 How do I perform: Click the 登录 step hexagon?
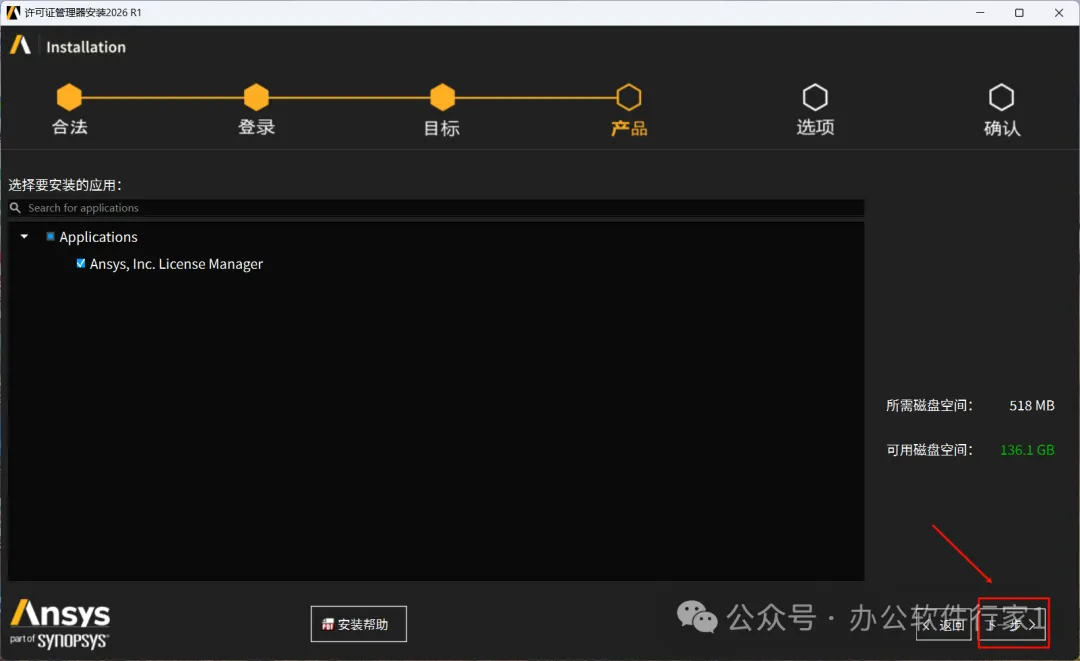click(x=256, y=97)
